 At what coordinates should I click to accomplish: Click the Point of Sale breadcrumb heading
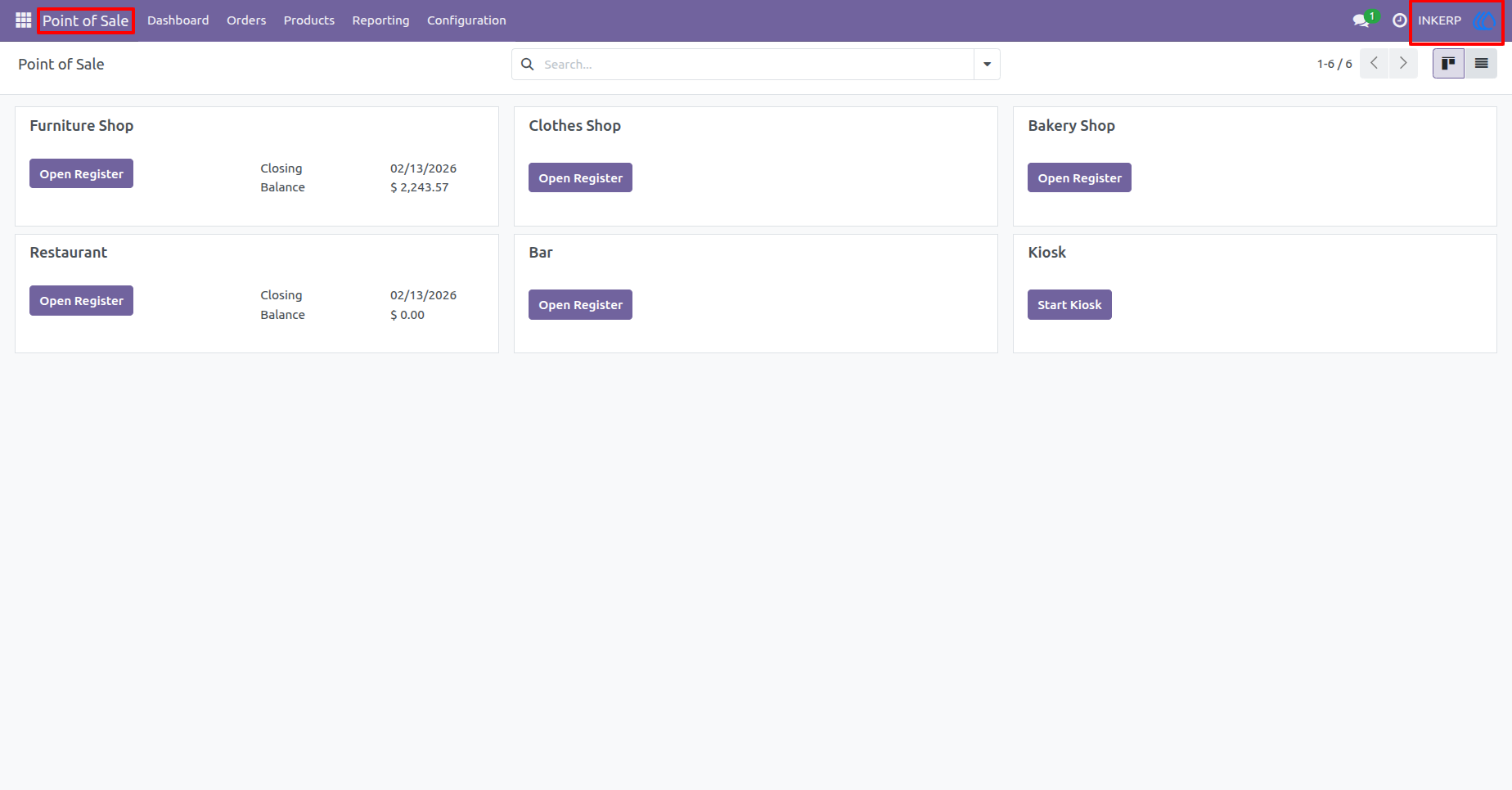click(x=61, y=64)
